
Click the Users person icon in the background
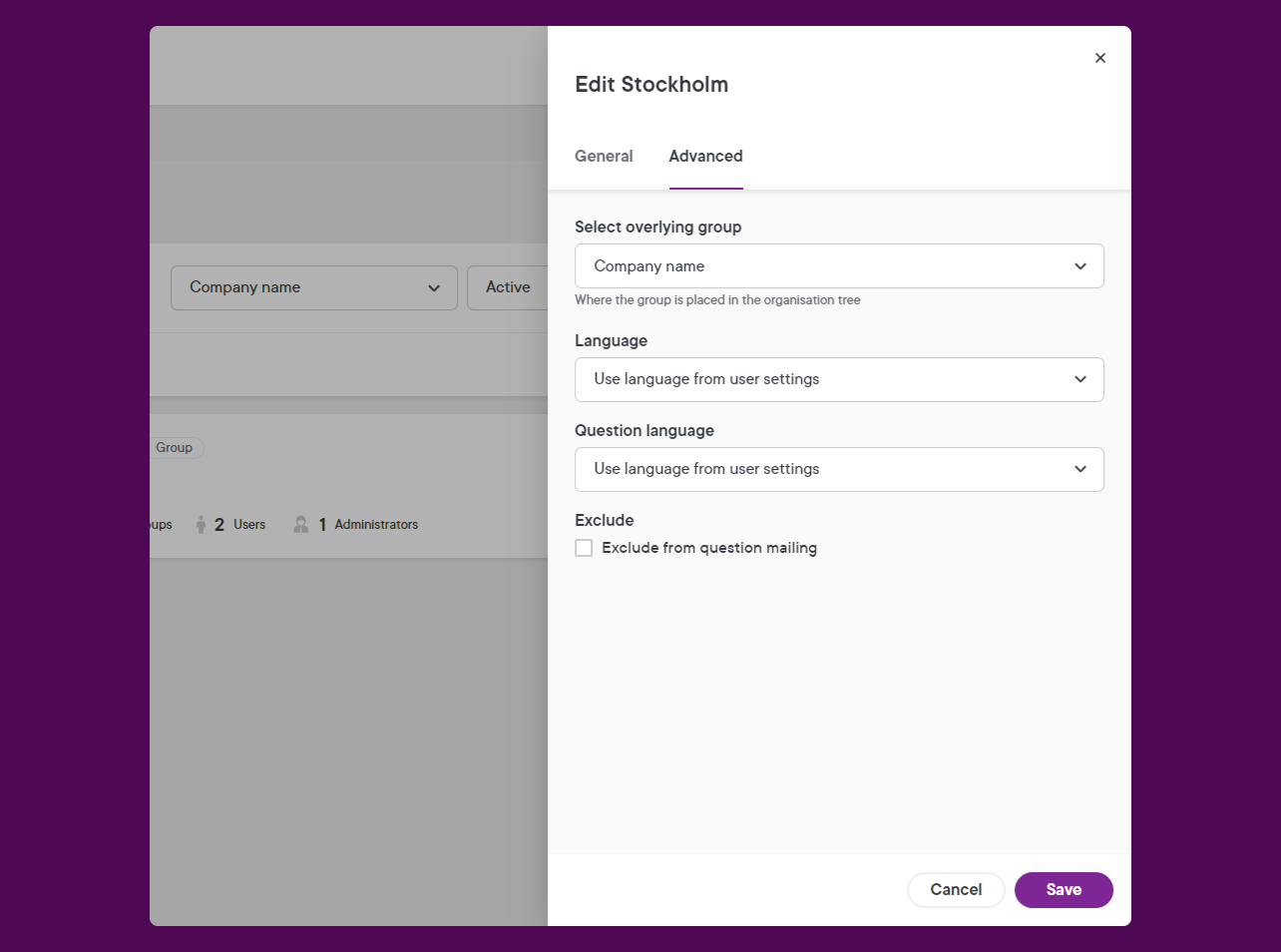pos(202,524)
